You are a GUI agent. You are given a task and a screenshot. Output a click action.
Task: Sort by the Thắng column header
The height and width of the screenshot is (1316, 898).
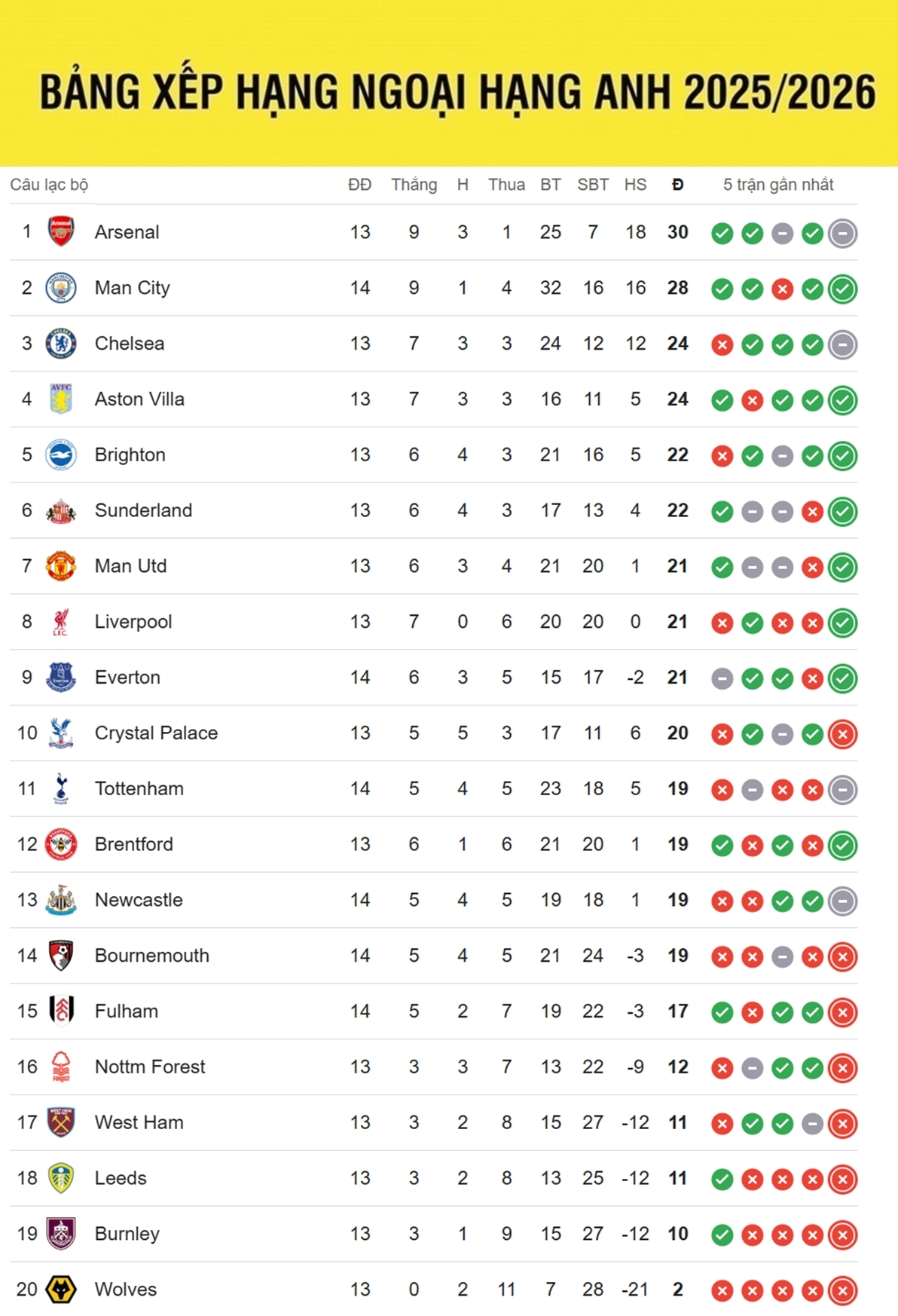[x=414, y=185]
